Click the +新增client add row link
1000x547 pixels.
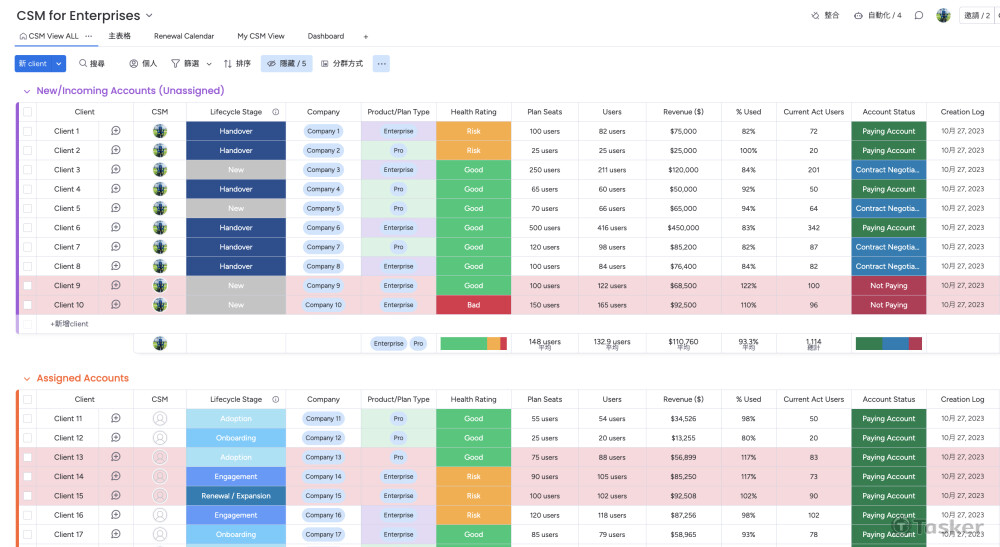[69, 324]
